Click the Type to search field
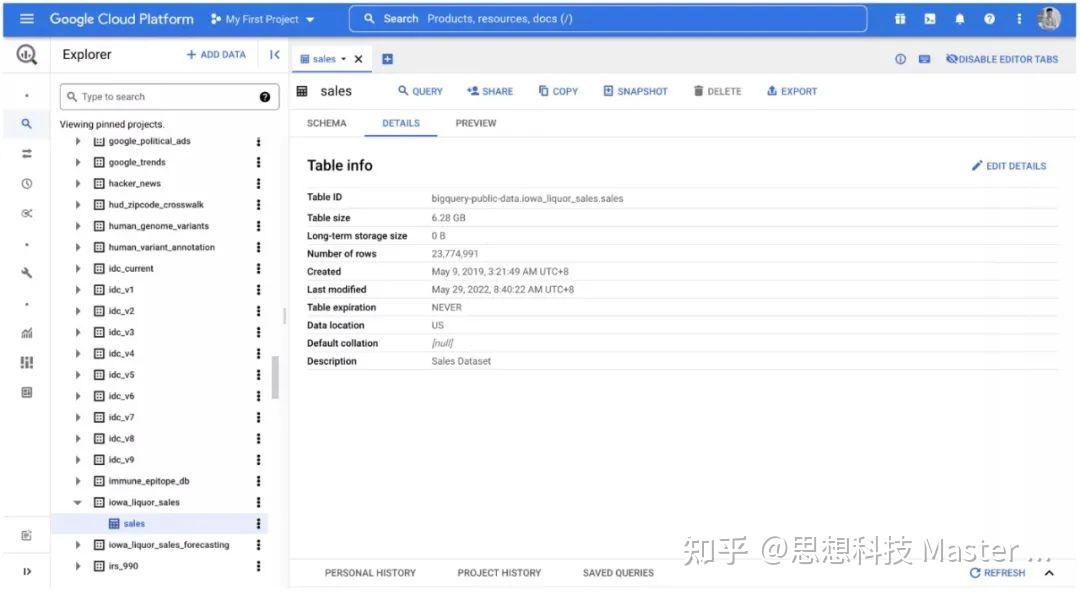Screen dimensions: 1080x595 (x=169, y=97)
